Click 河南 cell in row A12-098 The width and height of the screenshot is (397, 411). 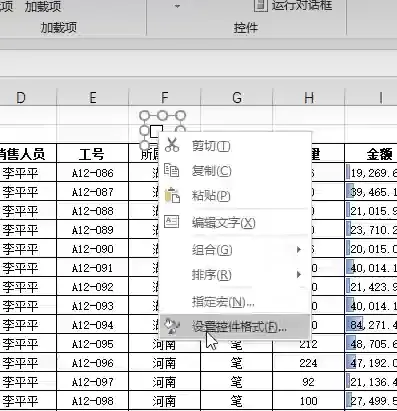point(165,401)
